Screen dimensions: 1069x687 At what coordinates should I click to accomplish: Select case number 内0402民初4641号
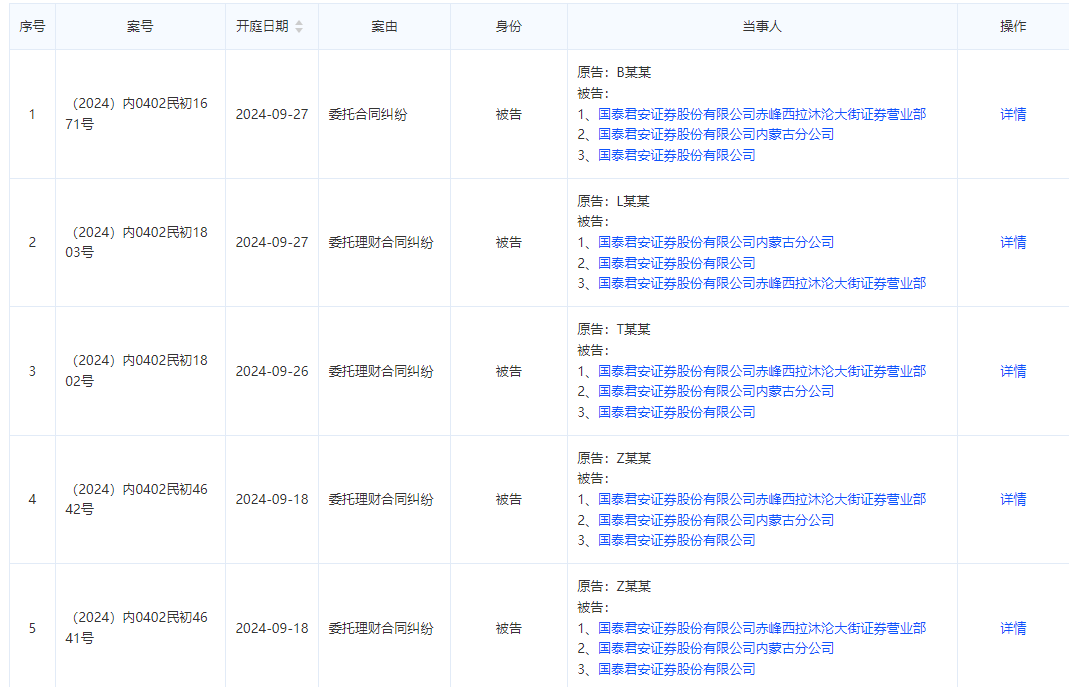[137, 628]
